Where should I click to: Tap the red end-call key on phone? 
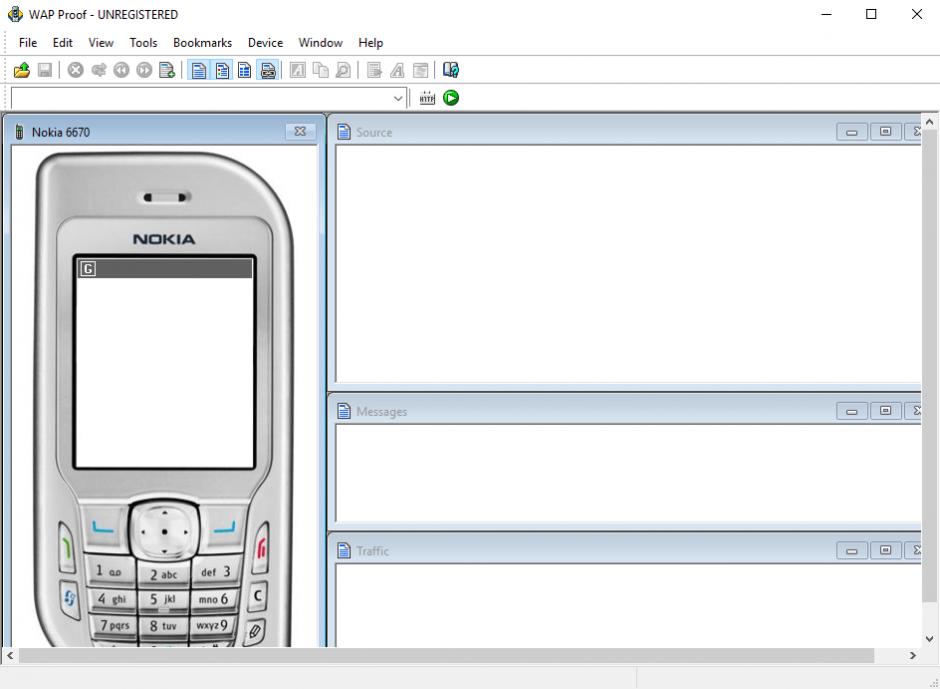click(261, 547)
